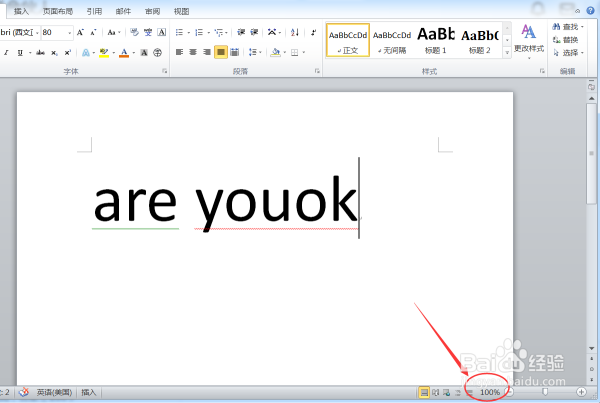Screen dimensions: 600x403
Task: Open the Paragraph dialog launcher
Action: click(317, 71)
